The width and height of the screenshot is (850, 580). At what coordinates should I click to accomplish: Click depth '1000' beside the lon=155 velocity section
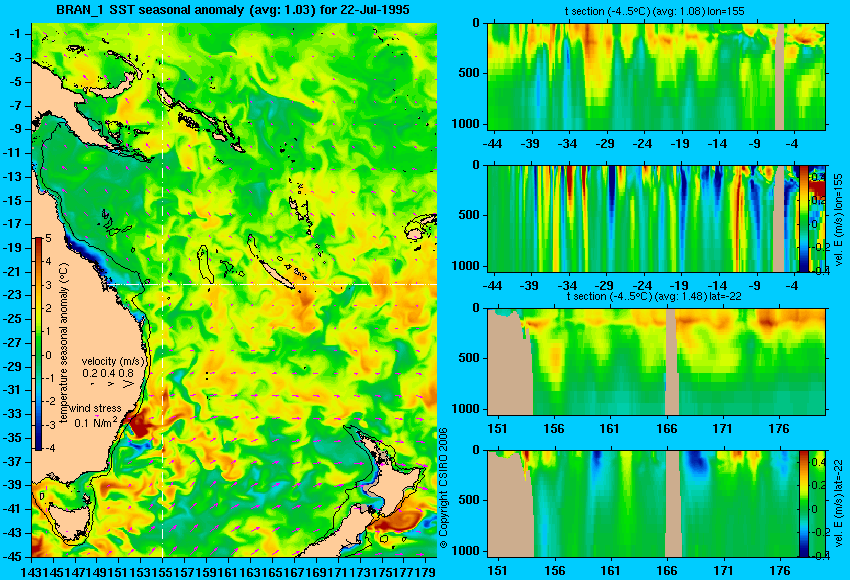[x=466, y=266]
